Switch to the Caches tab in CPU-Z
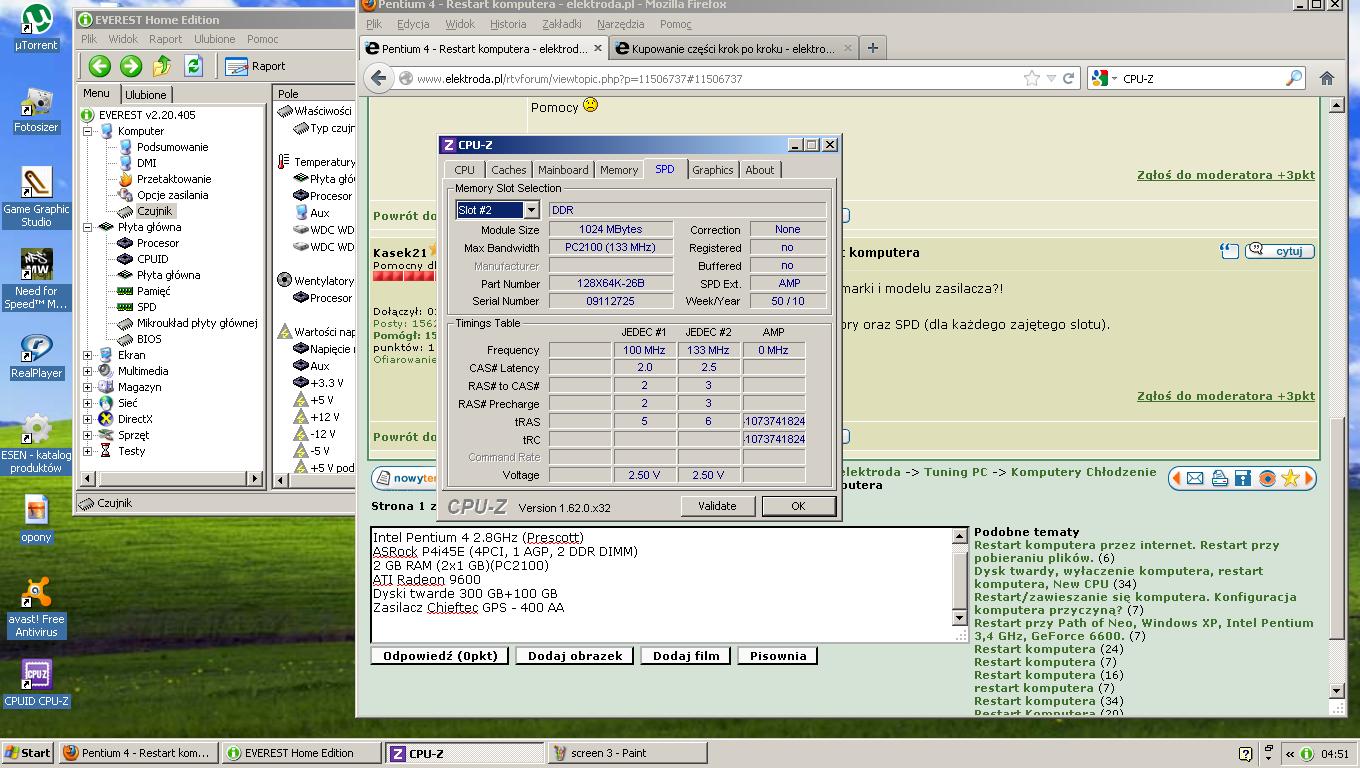This screenshot has width=1360, height=768. coord(508,170)
